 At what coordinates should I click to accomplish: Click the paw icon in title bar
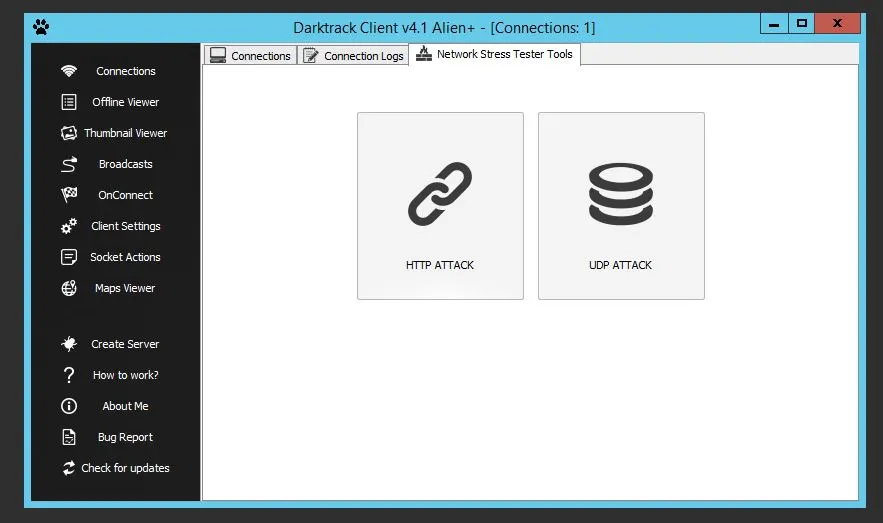(41, 26)
